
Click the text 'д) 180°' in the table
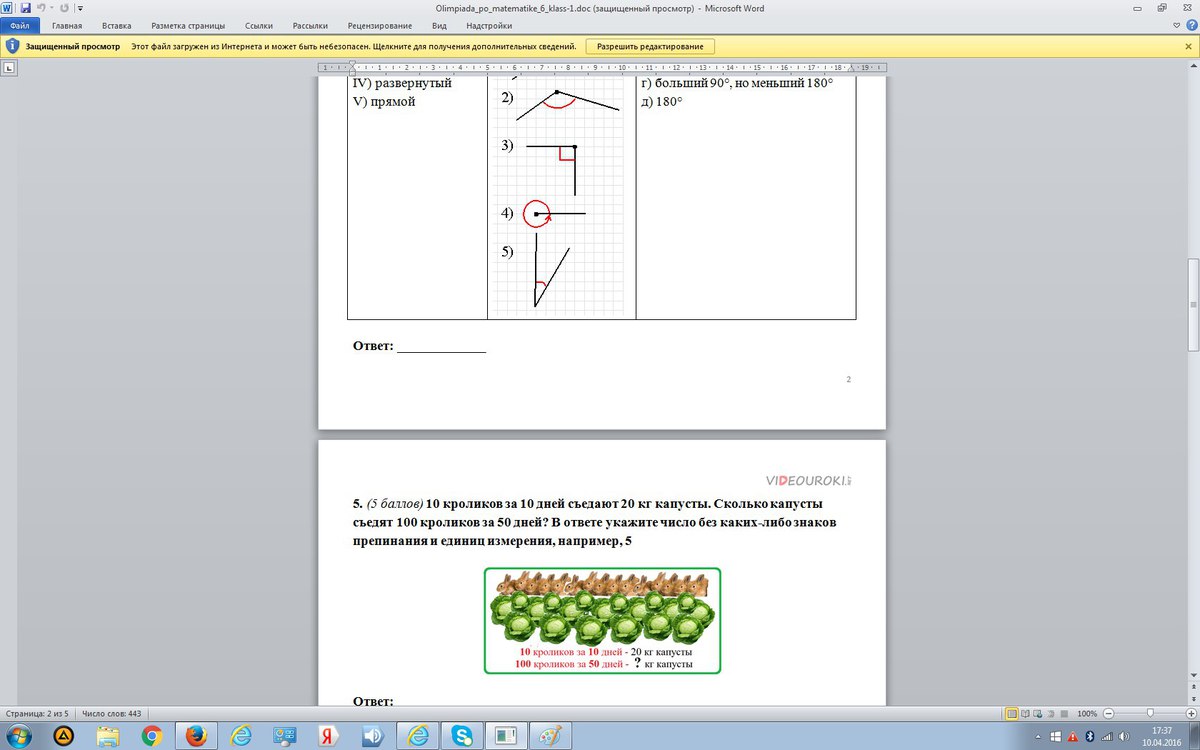click(x=661, y=102)
